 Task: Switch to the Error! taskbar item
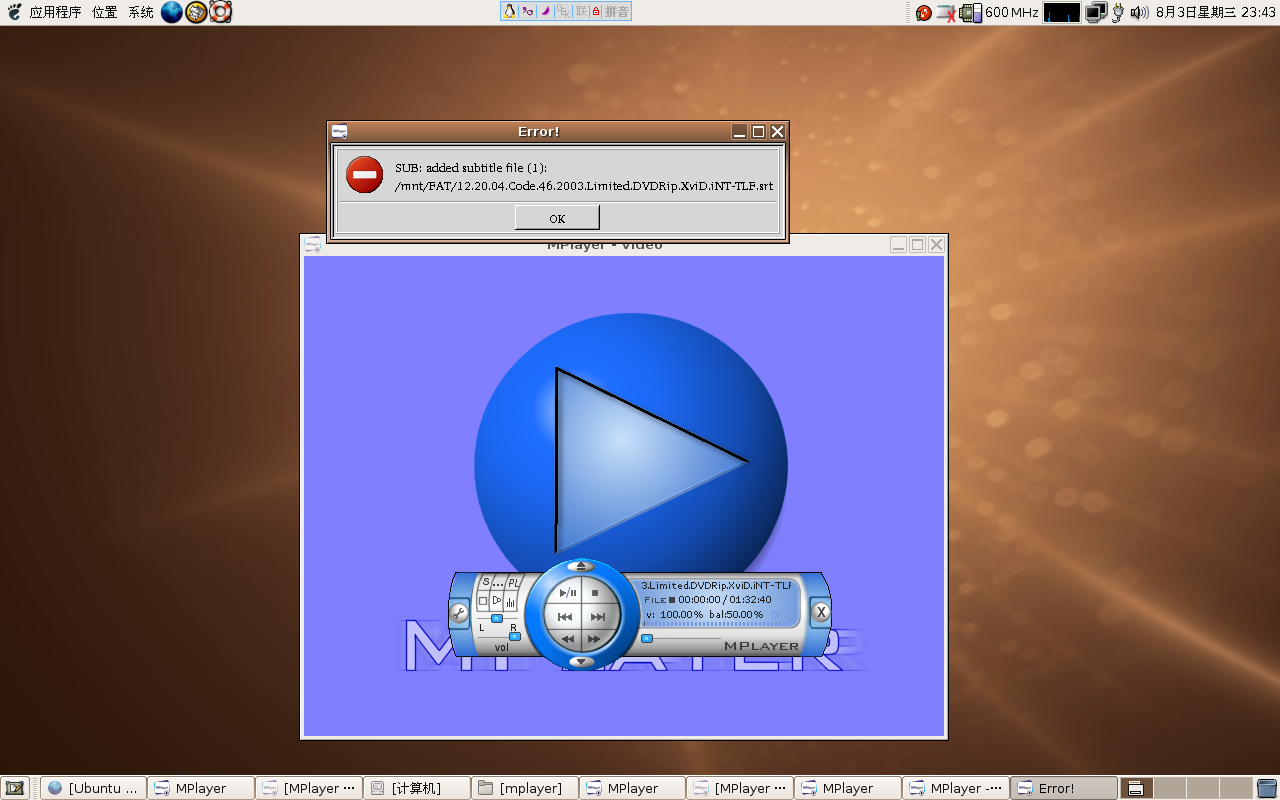click(1064, 788)
